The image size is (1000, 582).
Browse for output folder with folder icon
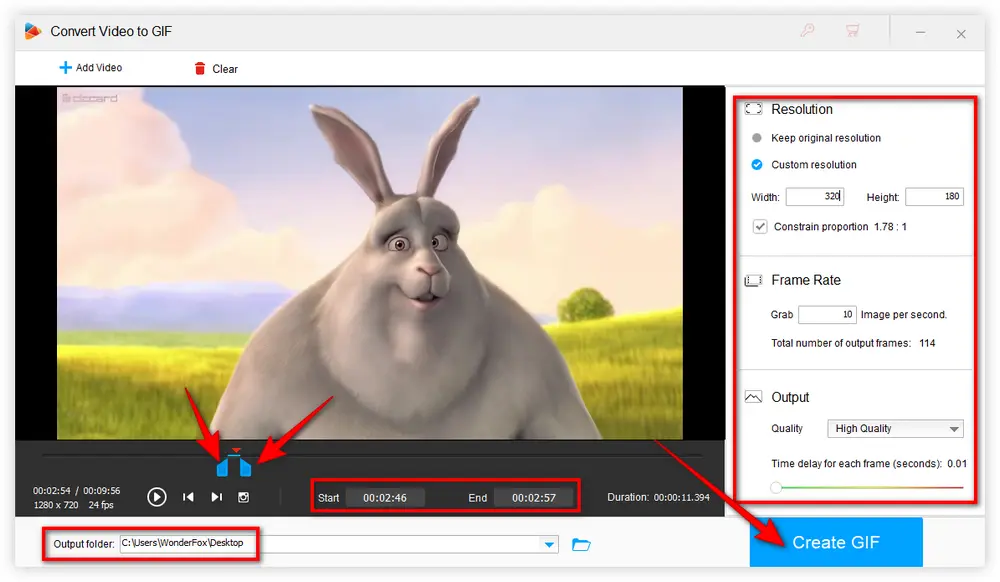581,544
